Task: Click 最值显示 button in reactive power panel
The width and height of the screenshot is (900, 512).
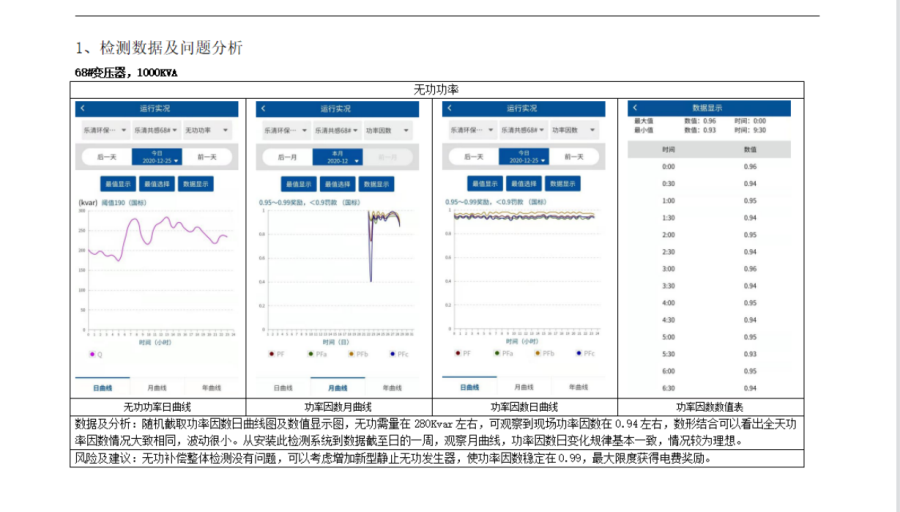Action: pos(117,185)
